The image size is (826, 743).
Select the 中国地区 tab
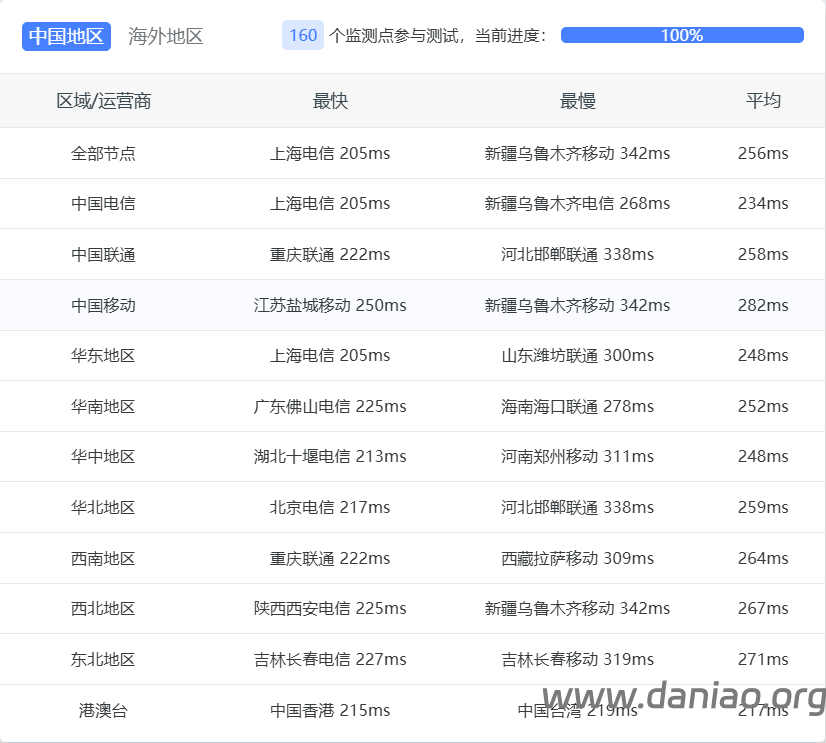pyautogui.click(x=66, y=36)
